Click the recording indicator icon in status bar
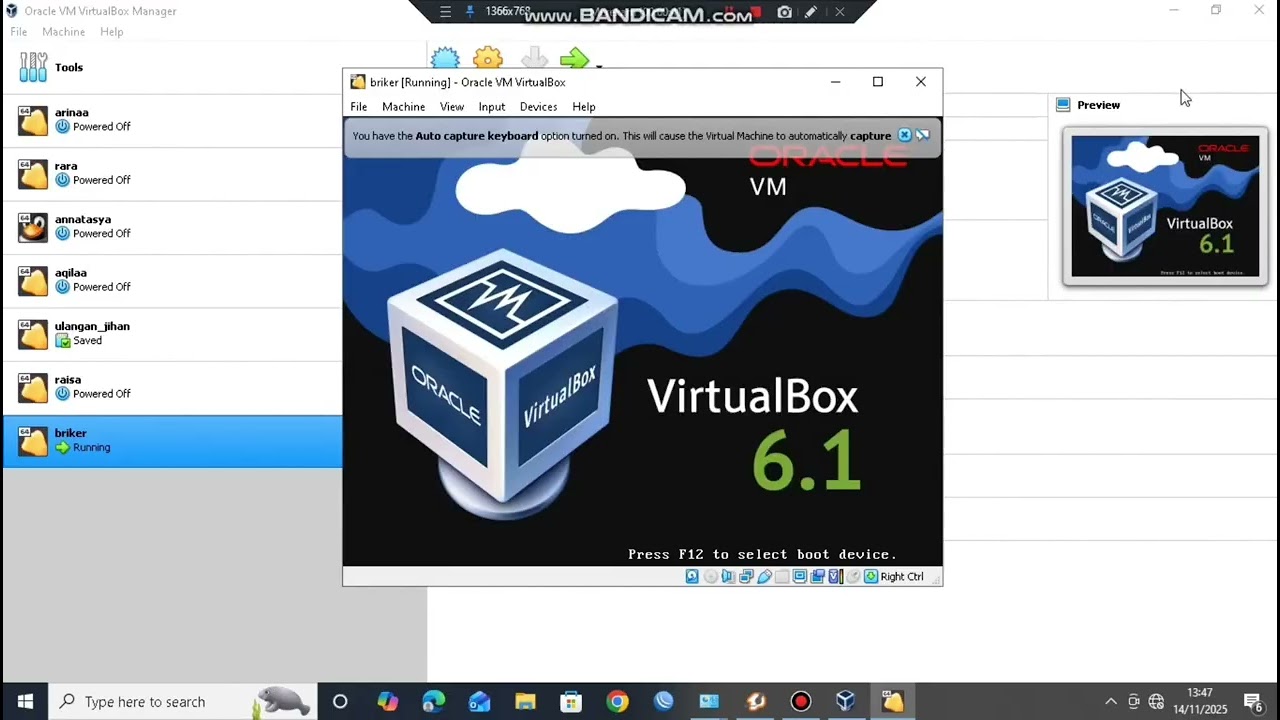1280x720 pixels. tap(818, 576)
